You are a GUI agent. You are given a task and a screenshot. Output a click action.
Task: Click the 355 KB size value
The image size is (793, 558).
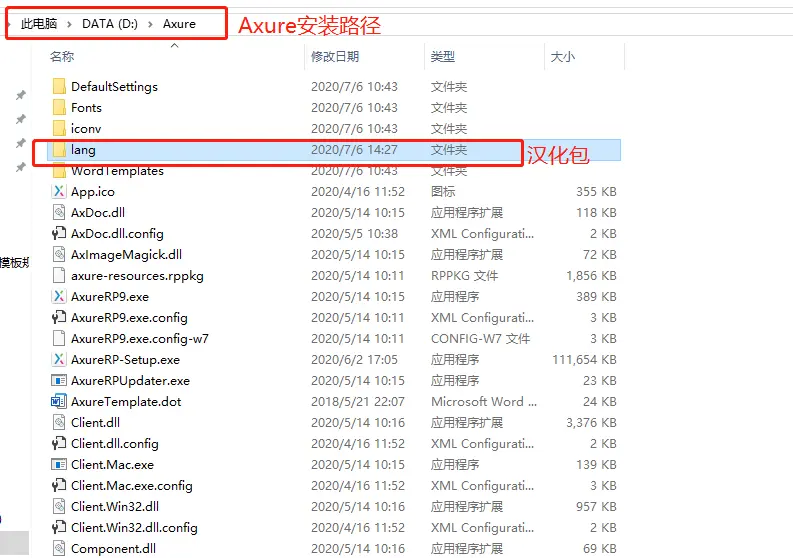click(x=596, y=192)
